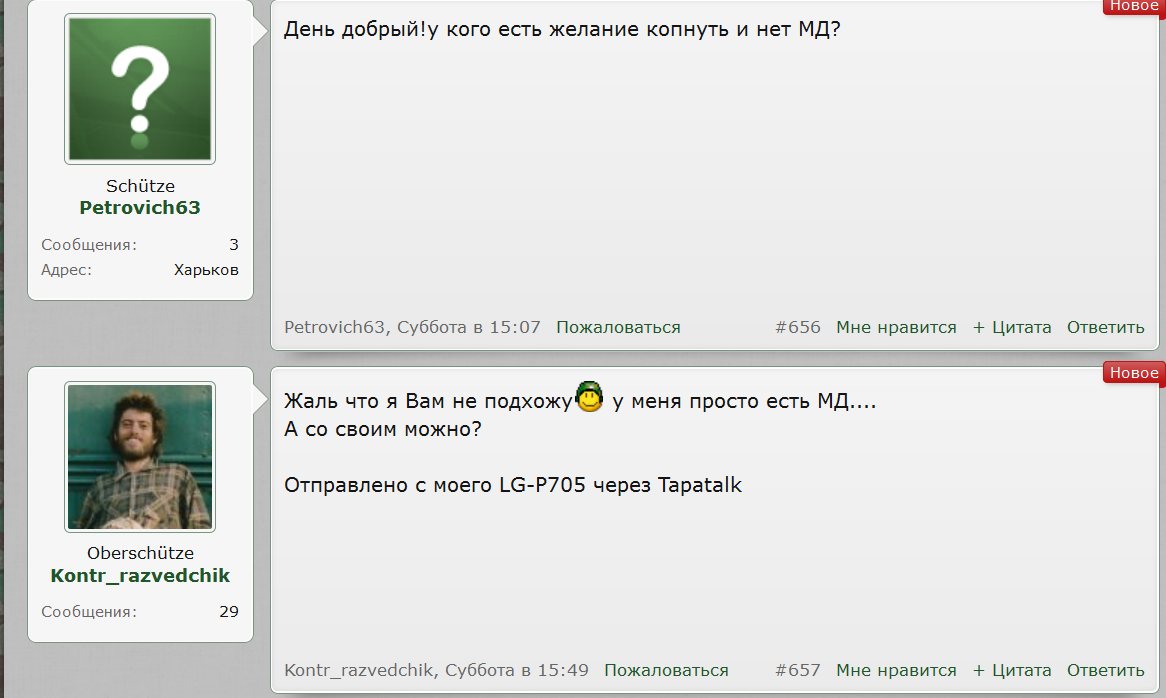Image resolution: width=1166 pixels, height=698 pixels.
Task: Click the Новое badge on post #656
Action: coord(1133,6)
